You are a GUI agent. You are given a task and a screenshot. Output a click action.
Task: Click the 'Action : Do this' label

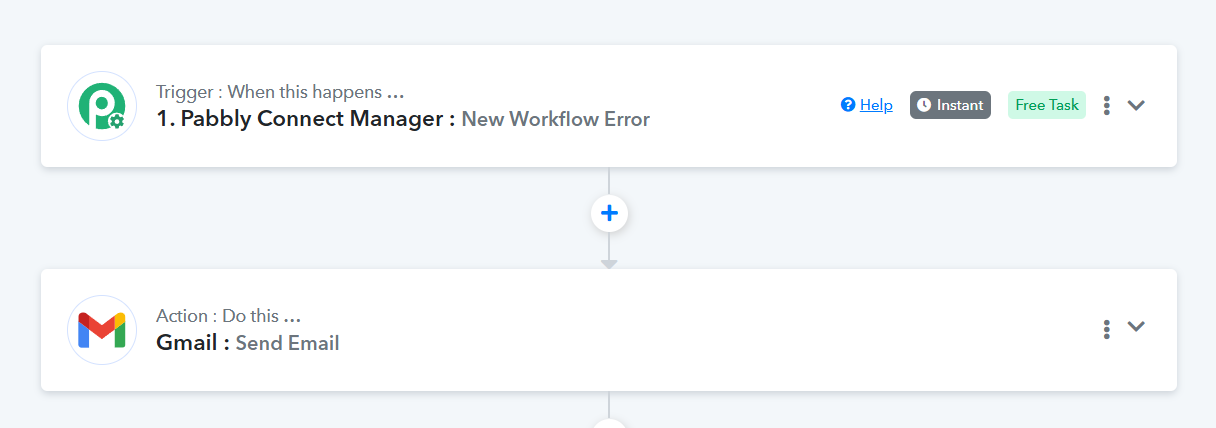(x=228, y=316)
